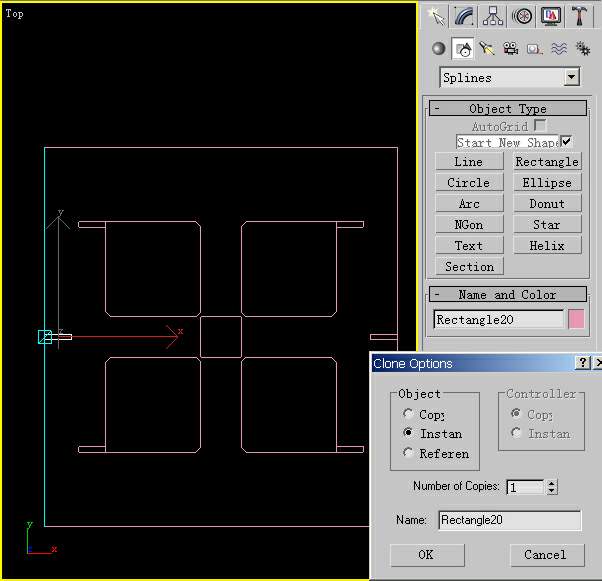
Task: Click the object name field Rectangle20
Action: click(499, 319)
